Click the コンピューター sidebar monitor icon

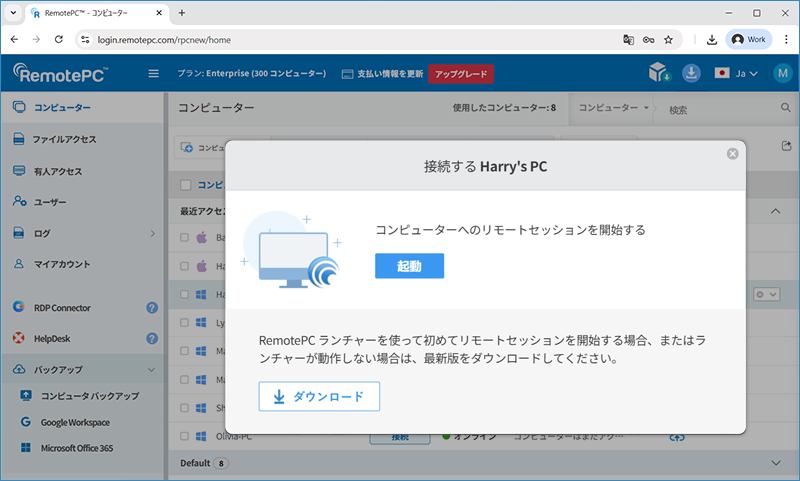[19, 107]
